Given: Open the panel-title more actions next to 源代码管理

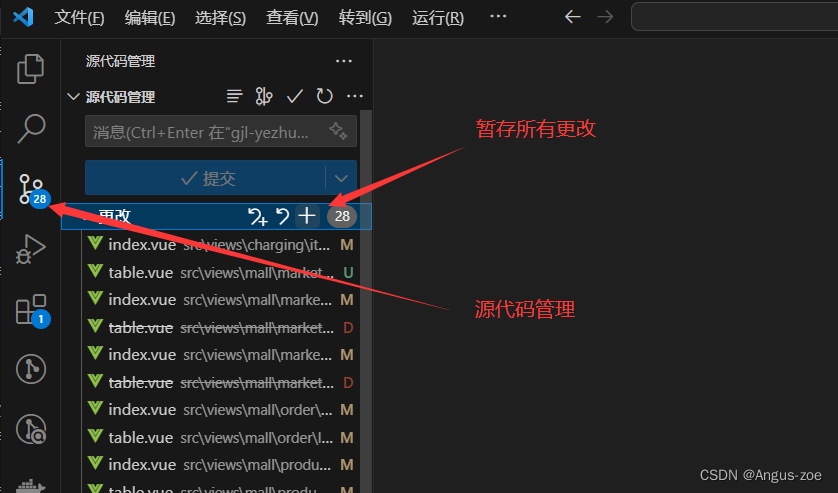Looking at the screenshot, I should click(344, 61).
